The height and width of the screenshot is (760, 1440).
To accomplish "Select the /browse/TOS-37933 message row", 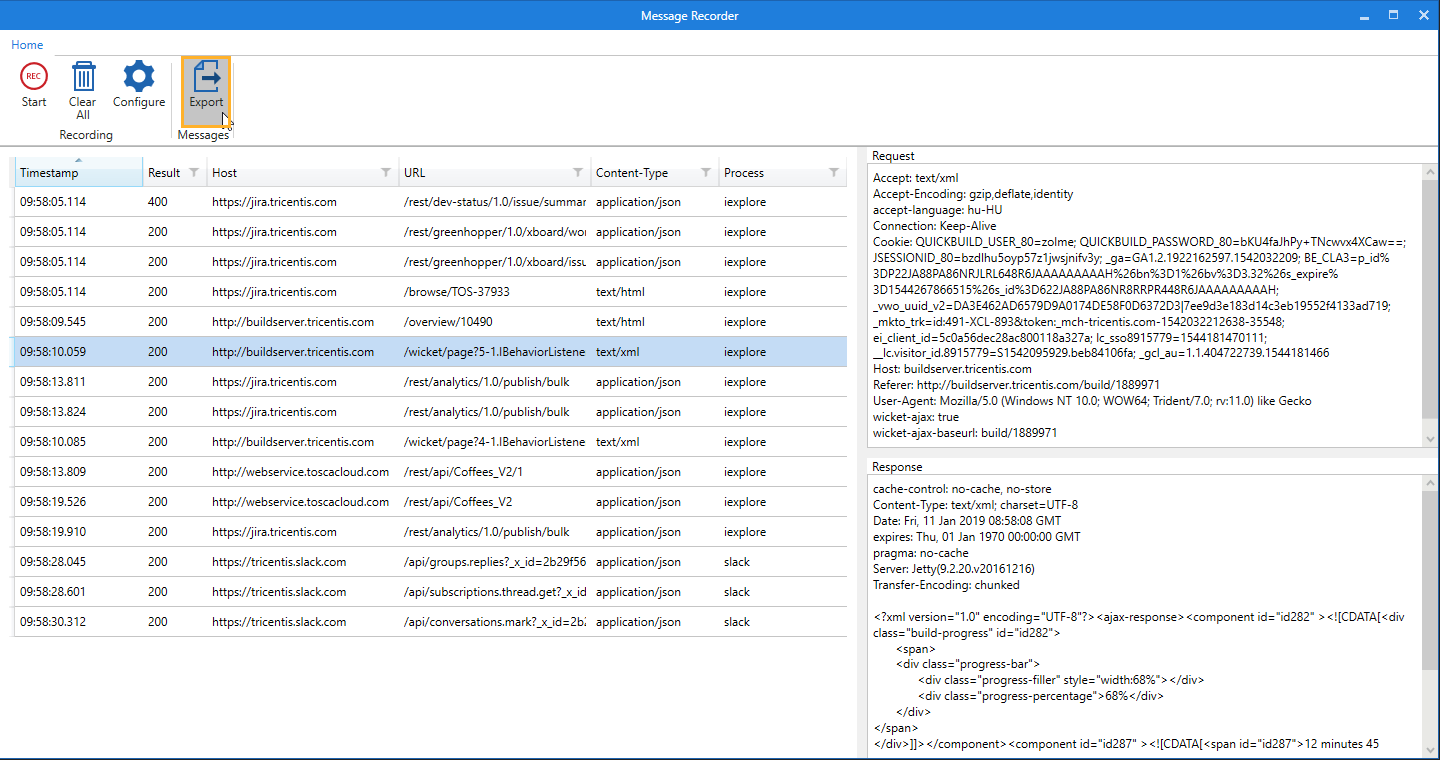I will point(400,291).
